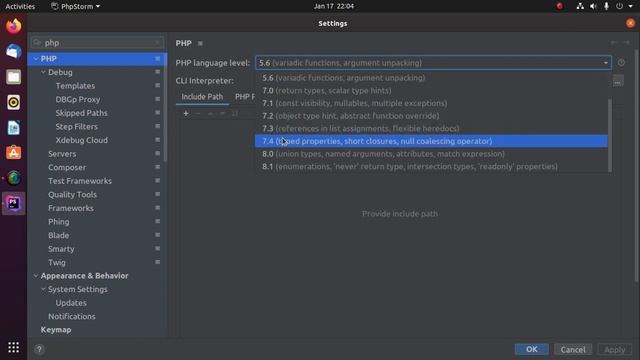640x360 pixels.
Task: Open the Files app in dock
Action: coord(13,77)
